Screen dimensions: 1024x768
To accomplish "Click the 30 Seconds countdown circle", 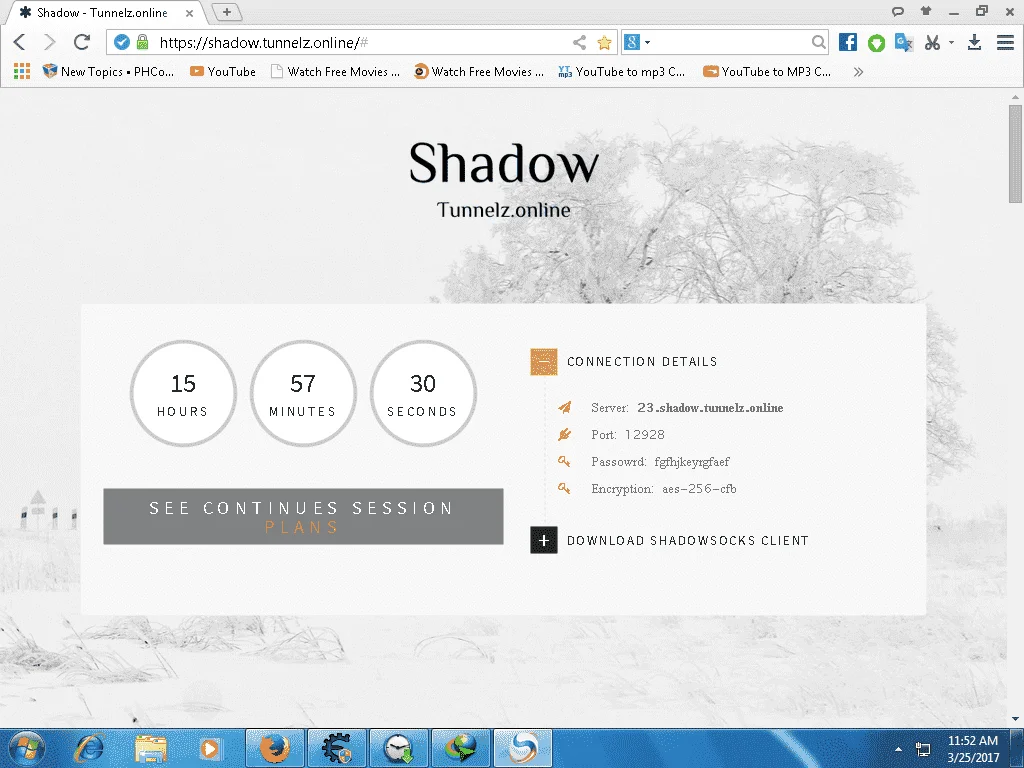I will (423, 394).
